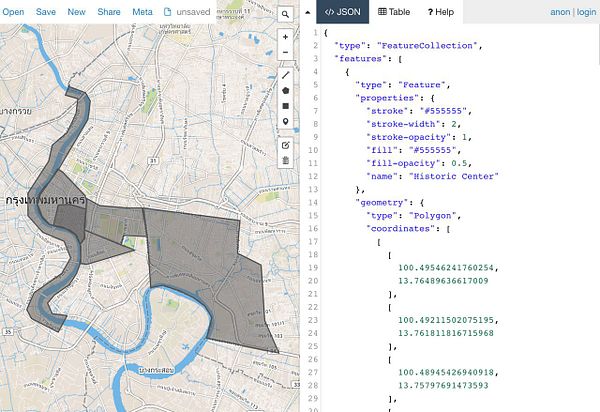The image size is (600, 412).
Task: Select the draw marker tool
Action: point(285,122)
